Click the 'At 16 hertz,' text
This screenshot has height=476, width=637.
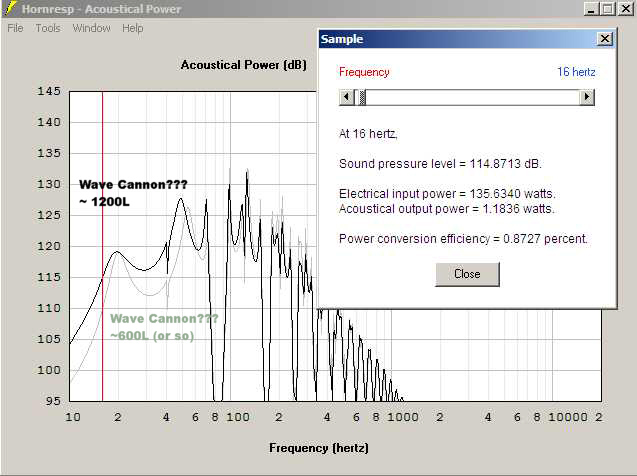click(368, 134)
